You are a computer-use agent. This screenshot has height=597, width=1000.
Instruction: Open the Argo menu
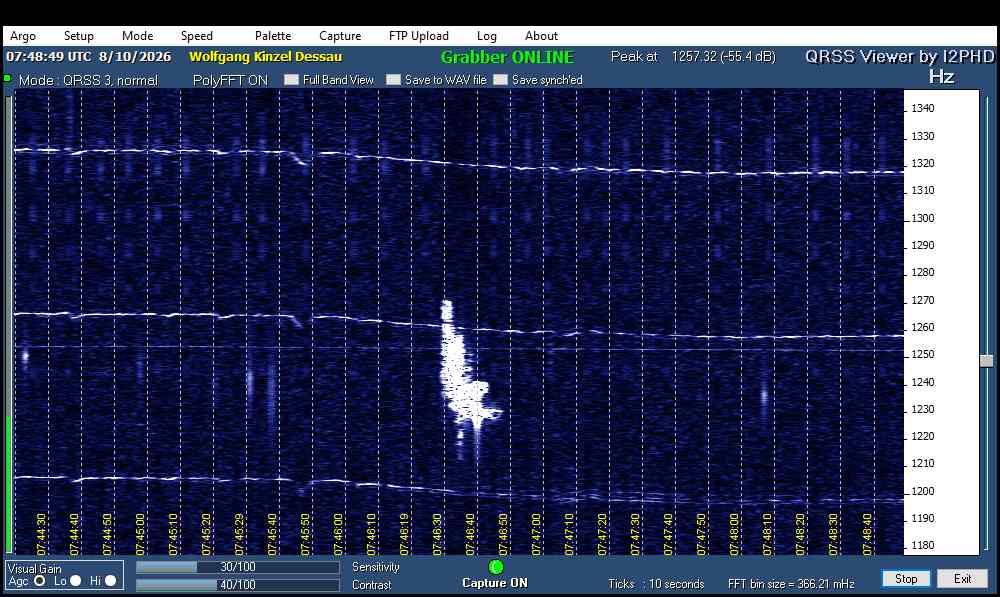click(x=23, y=36)
